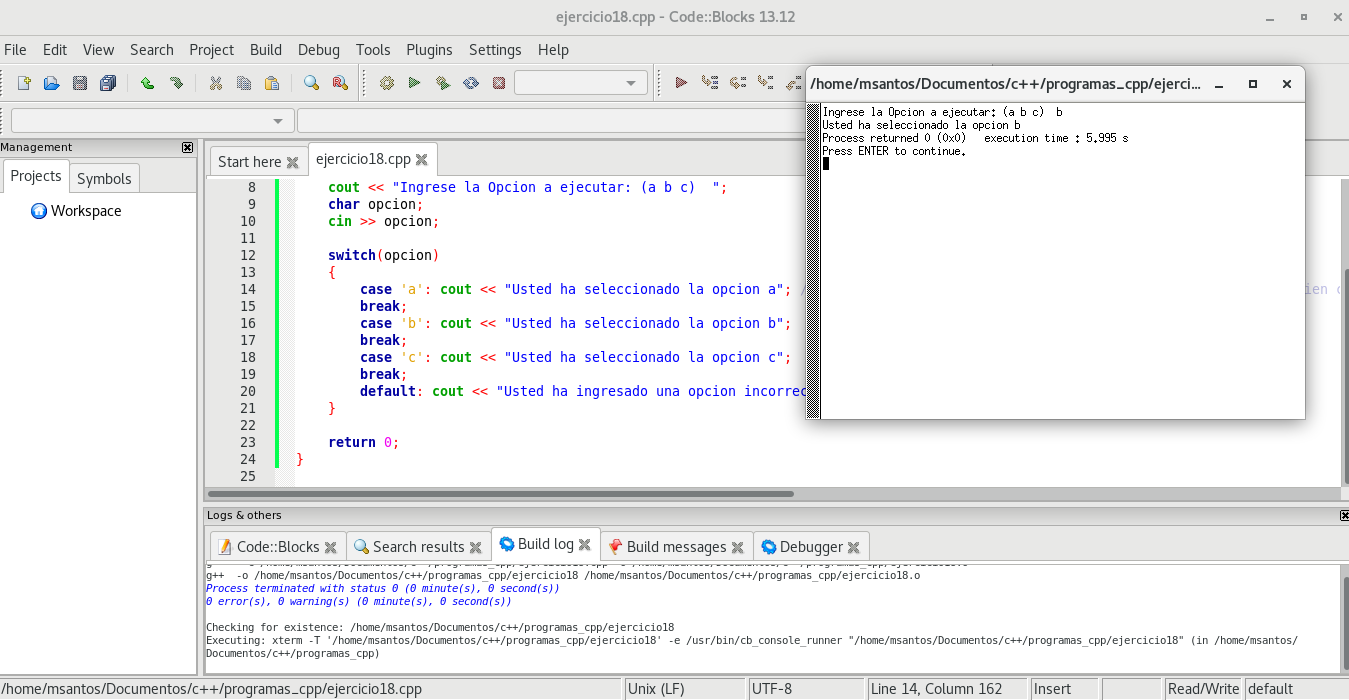Click the red Debug/Continue arrow icon
Screen dimensions: 1349x700
coord(681,83)
